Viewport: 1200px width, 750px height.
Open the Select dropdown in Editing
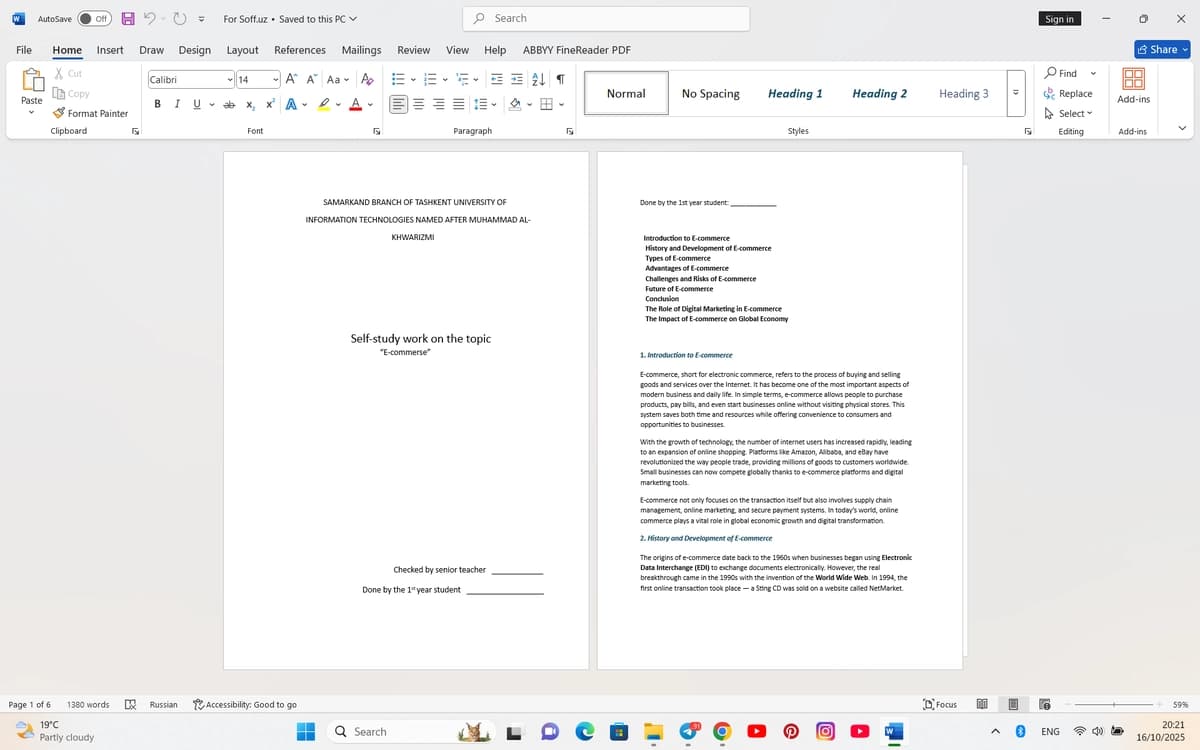[x=1068, y=113]
